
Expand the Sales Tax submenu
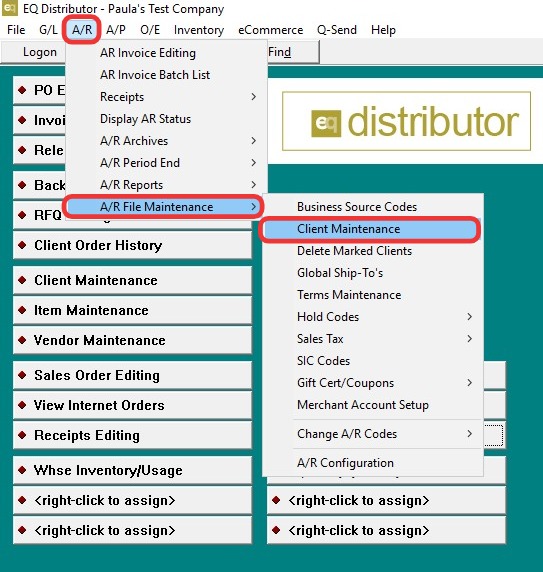(x=373, y=339)
